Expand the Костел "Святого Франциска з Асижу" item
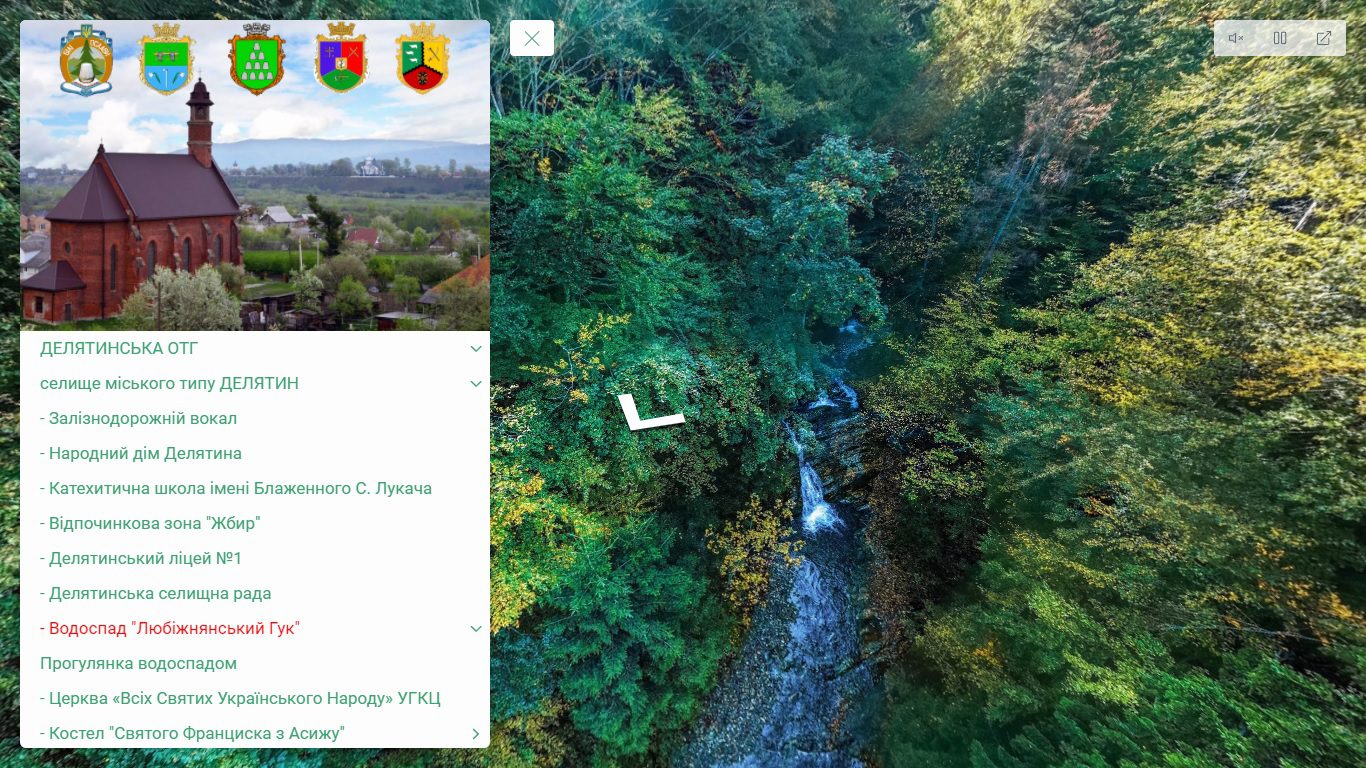Viewport: 1366px width, 768px height. pyautogui.click(x=476, y=734)
